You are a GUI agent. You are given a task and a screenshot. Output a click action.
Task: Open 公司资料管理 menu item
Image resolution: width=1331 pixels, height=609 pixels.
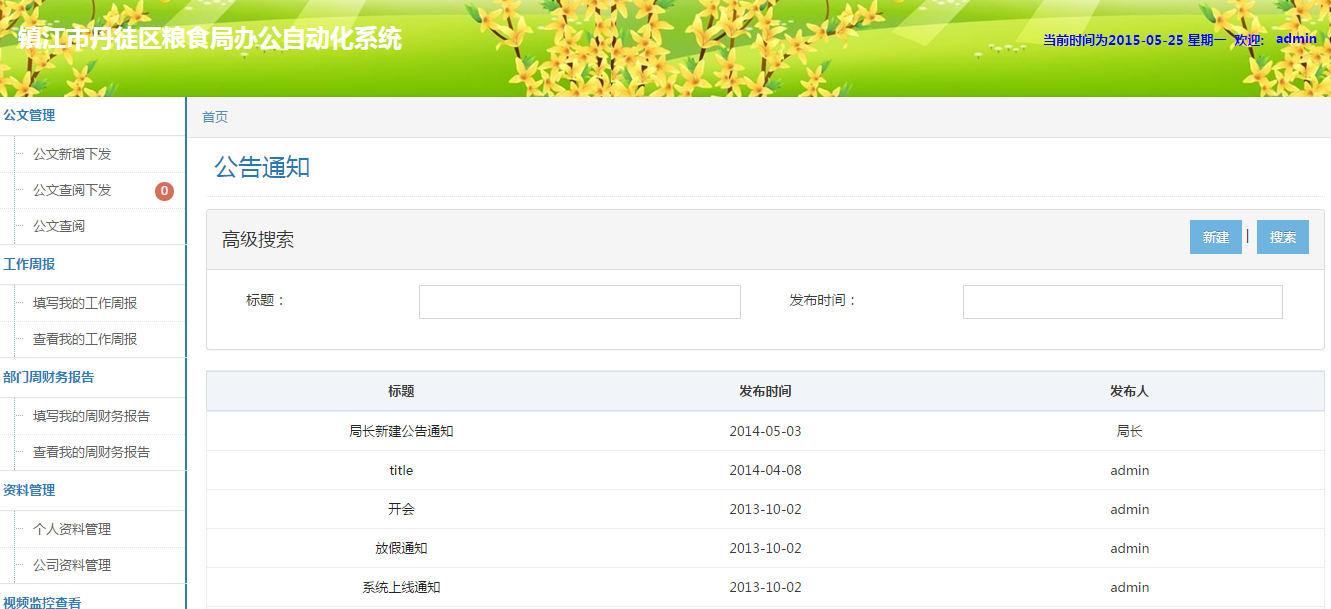point(72,565)
